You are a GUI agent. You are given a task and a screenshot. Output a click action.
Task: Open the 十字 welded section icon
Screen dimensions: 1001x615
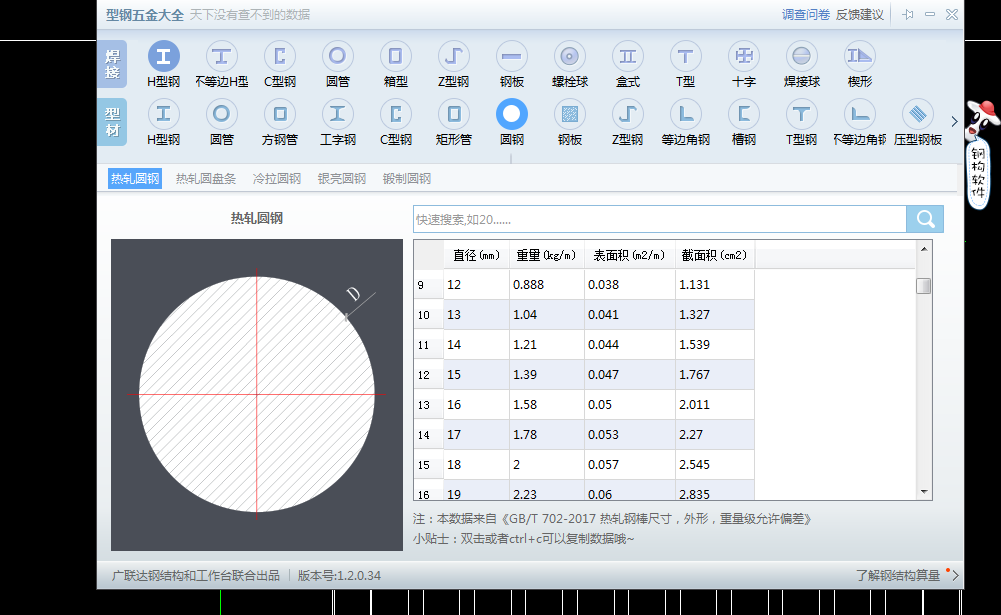[744, 57]
